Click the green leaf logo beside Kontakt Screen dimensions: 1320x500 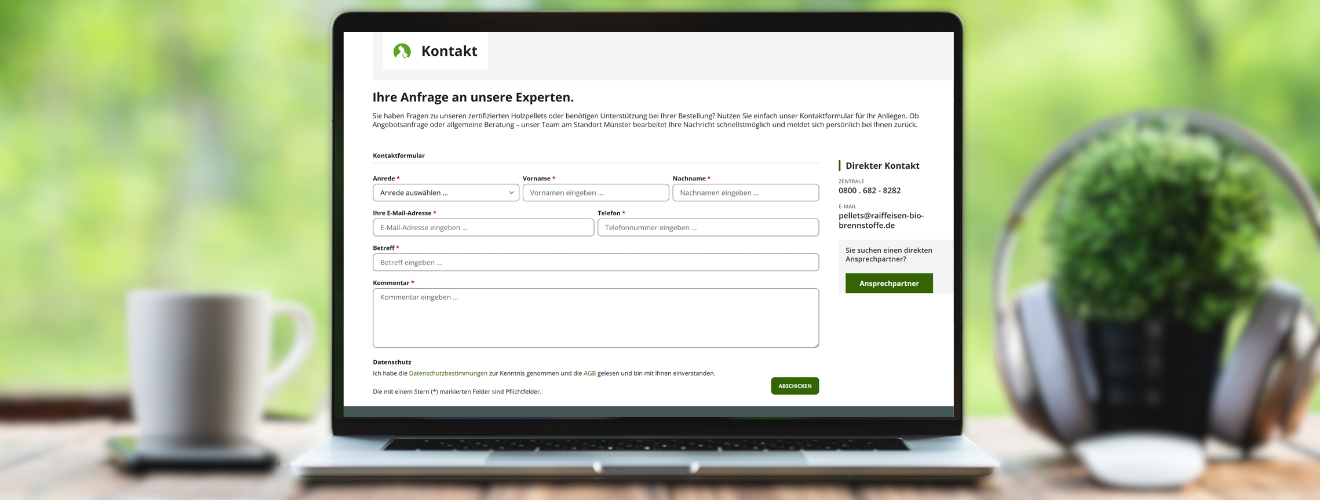coord(402,51)
